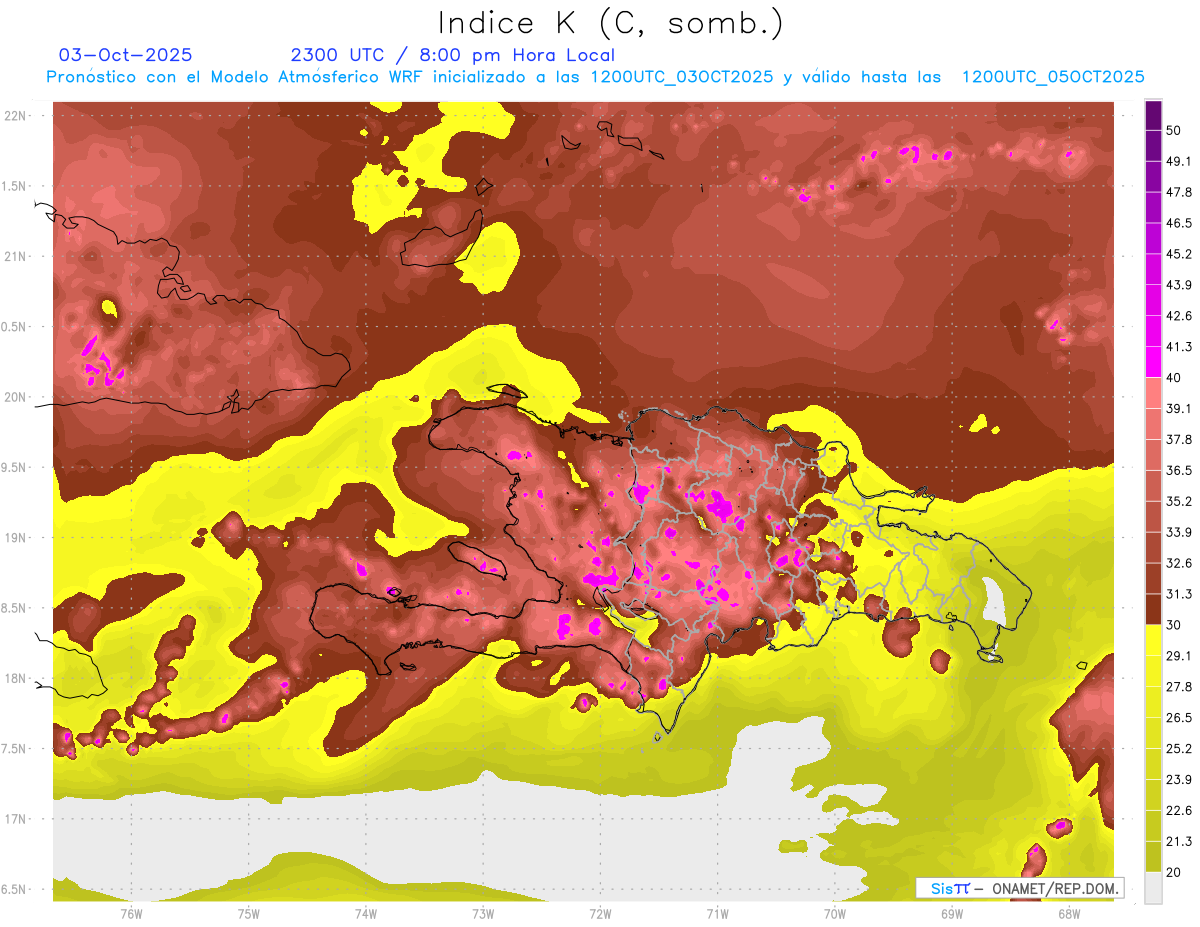Click the Pronóstico con el Modelo WRF subtitle
Viewport: 1200px width, 927px height.
pyautogui.click(x=595, y=77)
